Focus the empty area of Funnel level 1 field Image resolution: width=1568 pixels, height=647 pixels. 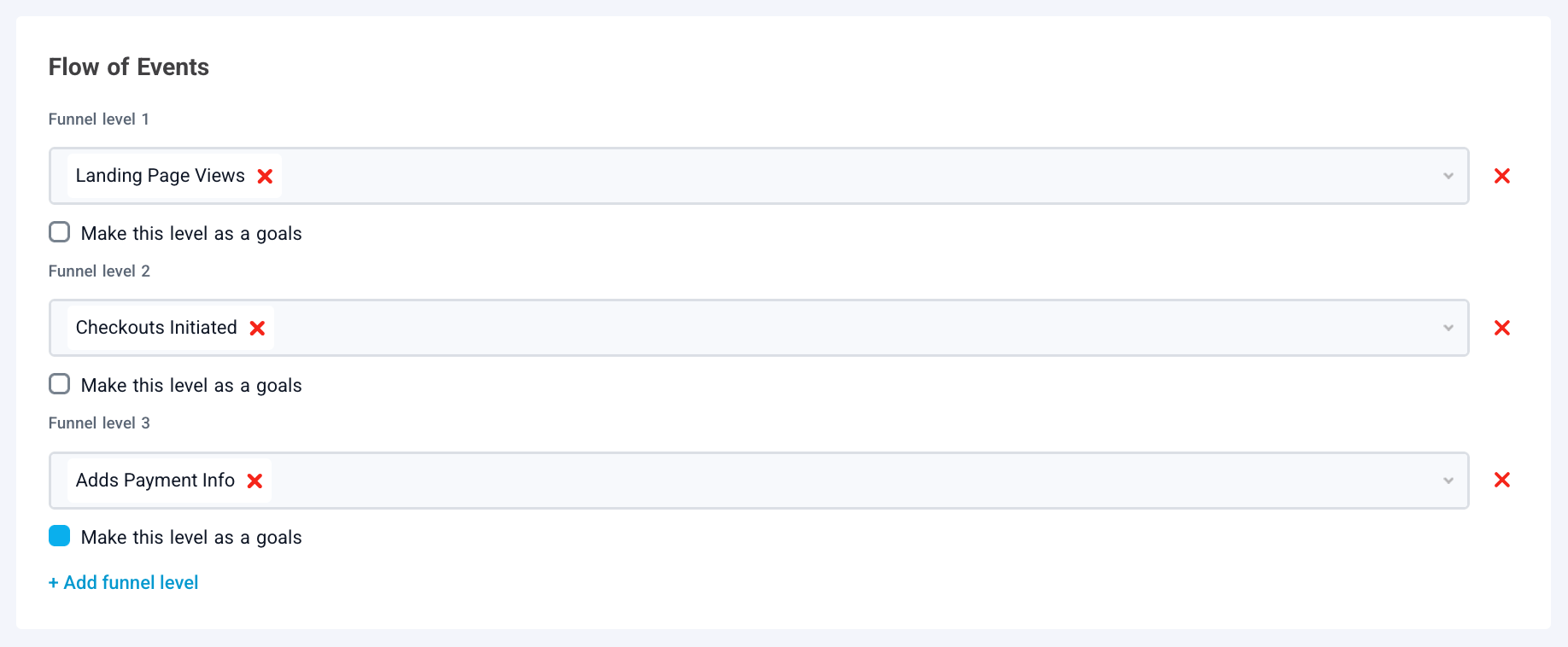[854, 177]
